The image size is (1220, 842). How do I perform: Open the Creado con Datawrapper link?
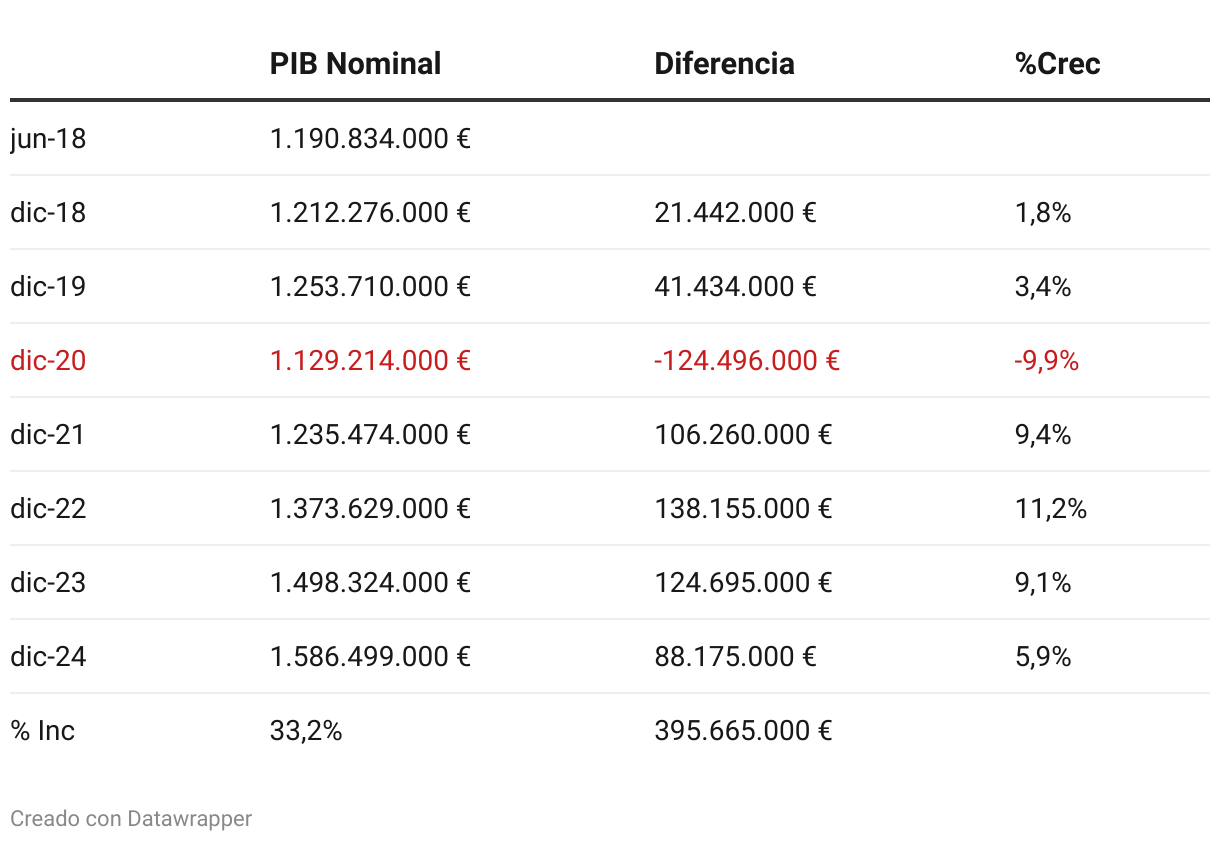point(131,819)
